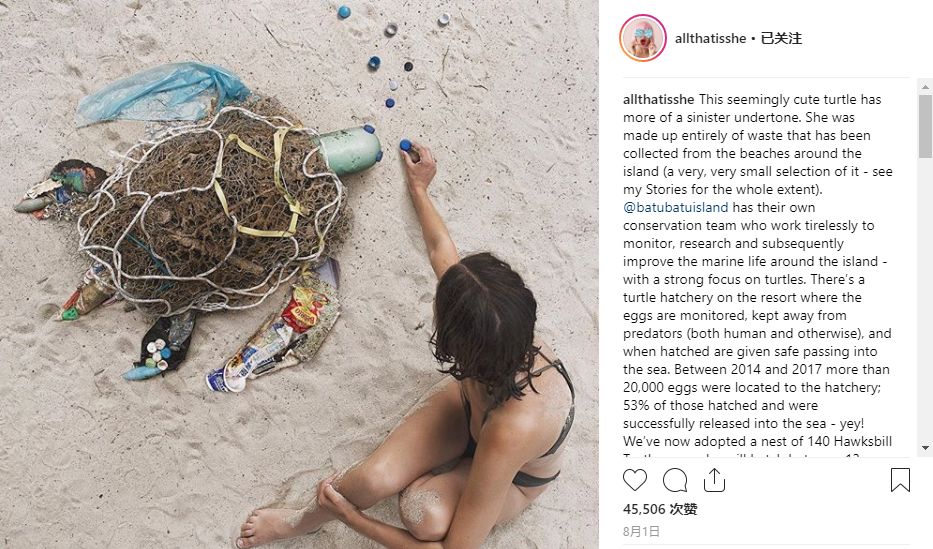The width and height of the screenshot is (933, 549).
Task: Like the post with the heart icon
Action: tap(635, 480)
